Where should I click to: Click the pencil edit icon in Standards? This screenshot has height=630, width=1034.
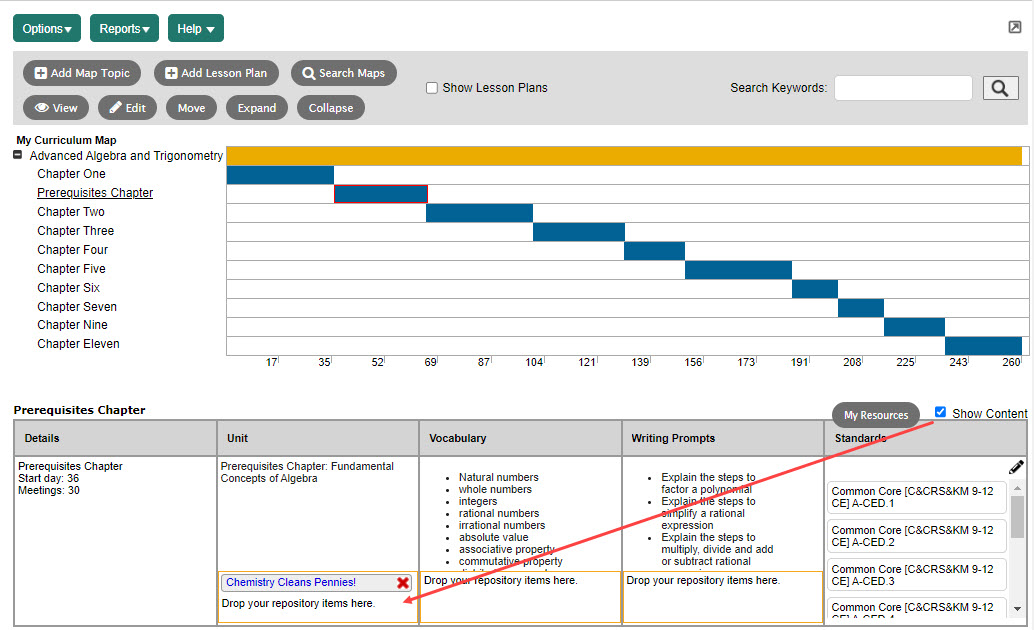point(1016,467)
